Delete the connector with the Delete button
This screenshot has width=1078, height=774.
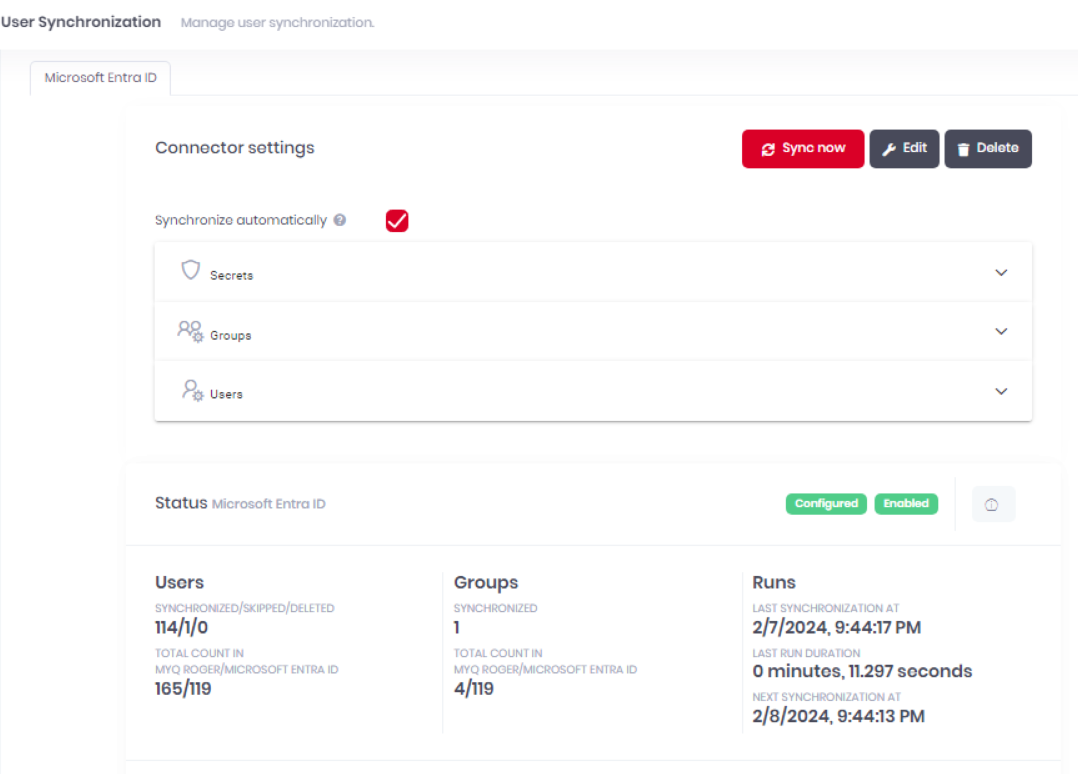point(988,148)
